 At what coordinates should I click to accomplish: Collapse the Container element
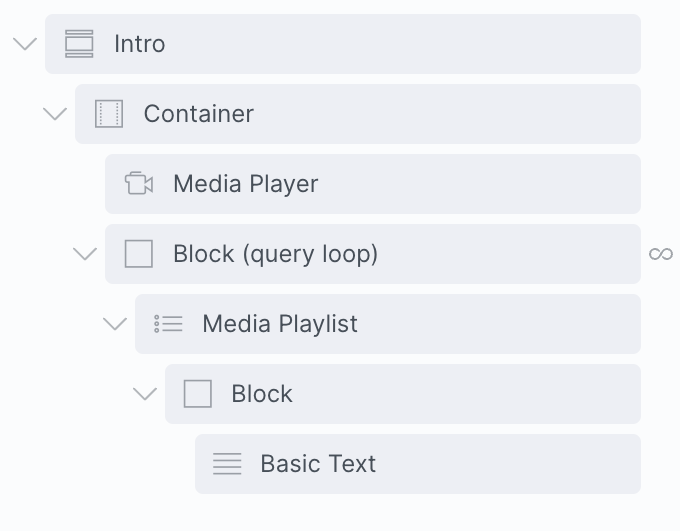click(55, 114)
